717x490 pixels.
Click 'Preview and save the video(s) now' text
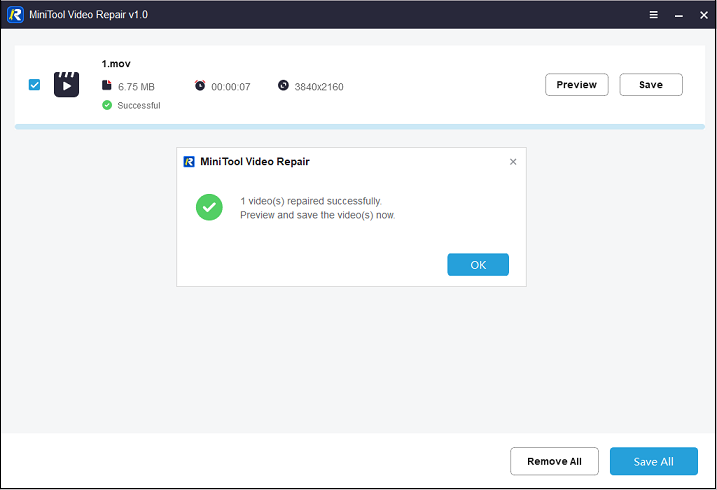click(318, 215)
